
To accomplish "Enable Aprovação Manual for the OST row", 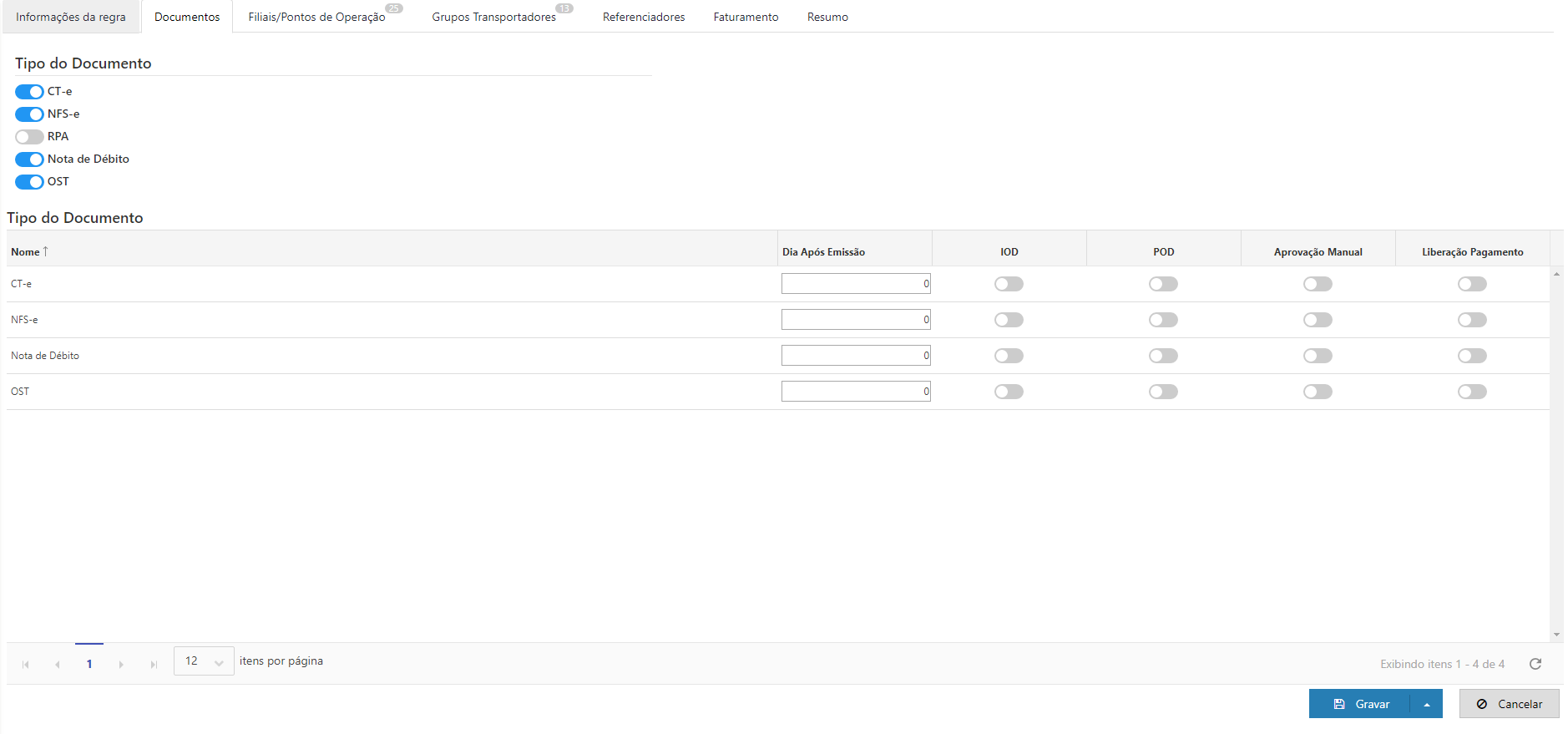I will click(1318, 392).
